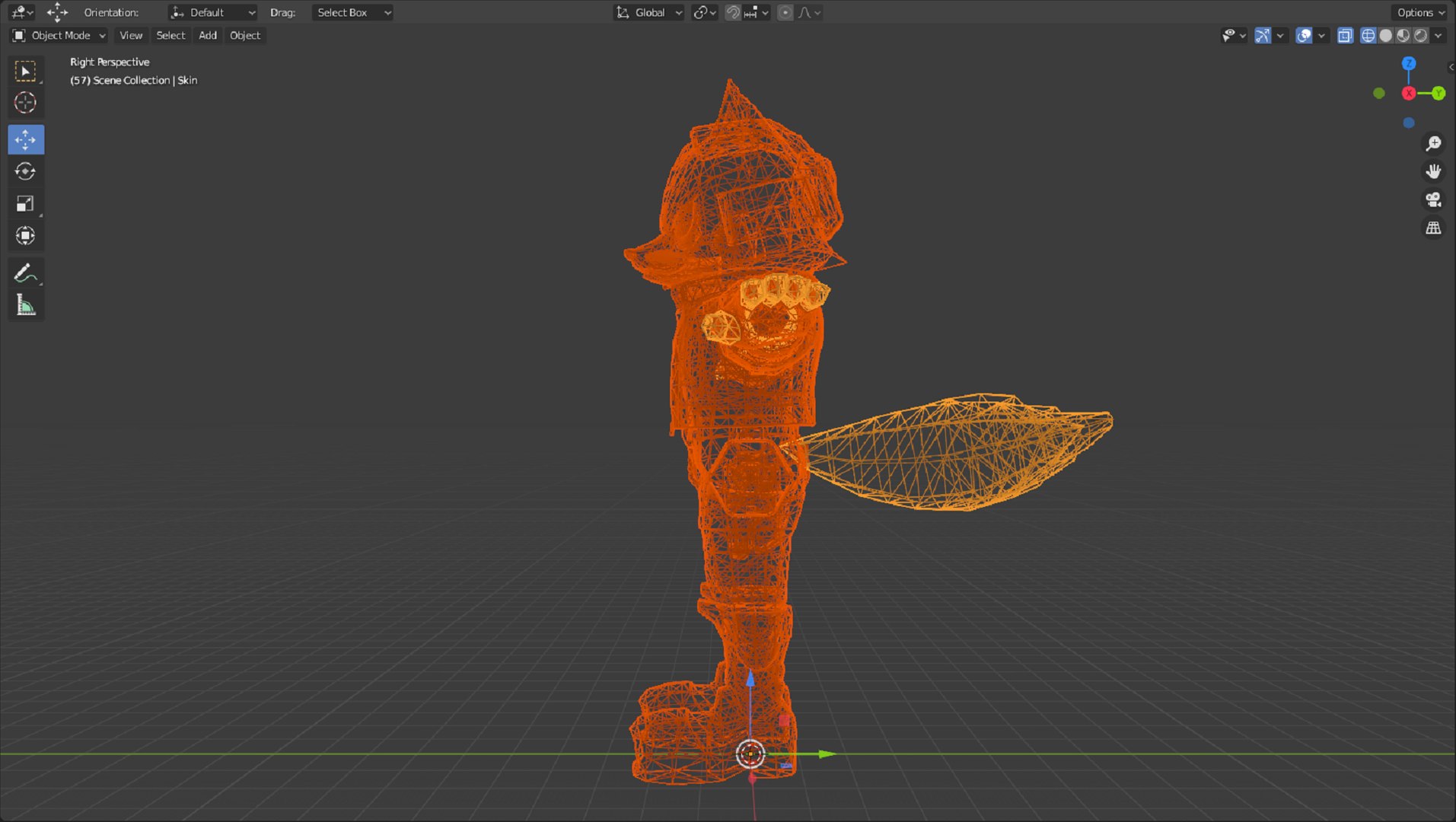This screenshot has height=822, width=1456.
Task: Open the Drag Select Box dropdown
Action: pyautogui.click(x=352, y=12)
